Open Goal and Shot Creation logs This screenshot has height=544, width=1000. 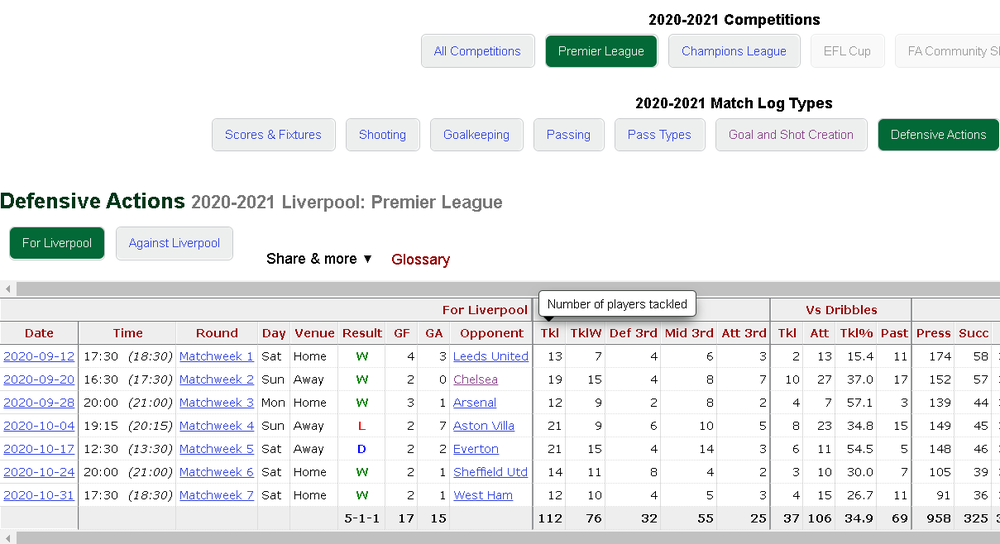tap(791, 135)
